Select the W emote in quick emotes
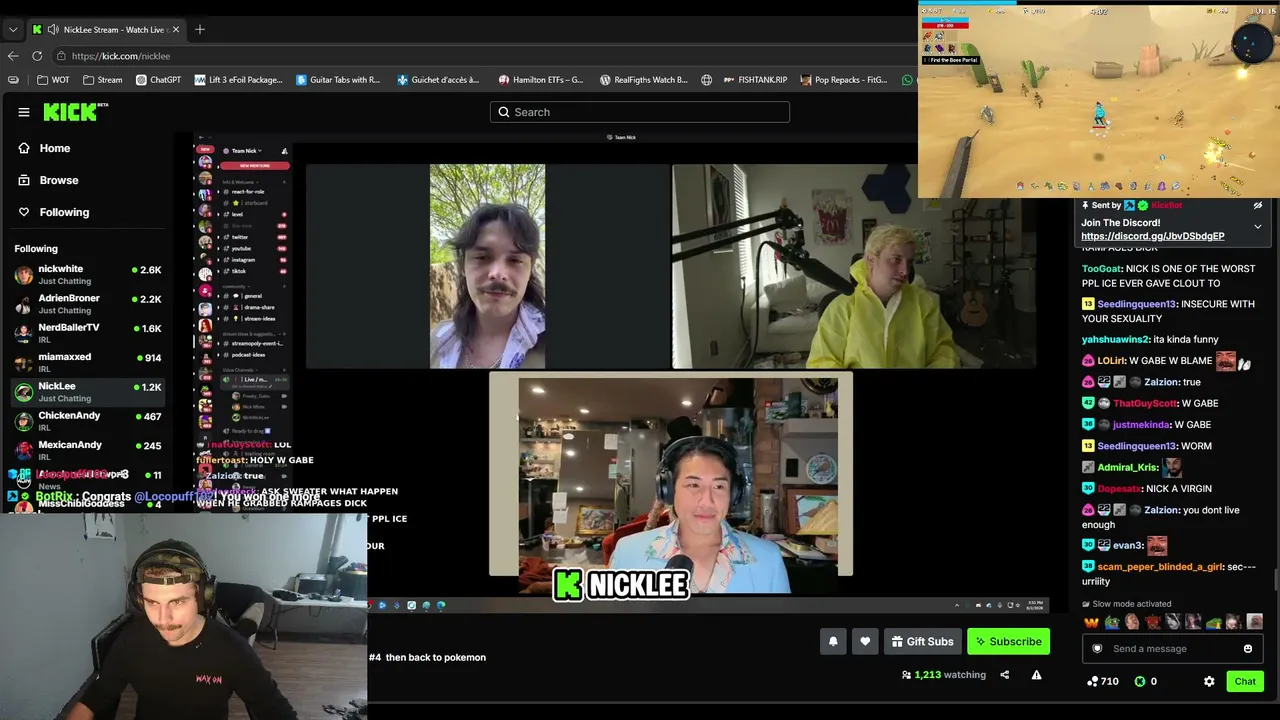1280x720 pixels. pos(1091,622)
